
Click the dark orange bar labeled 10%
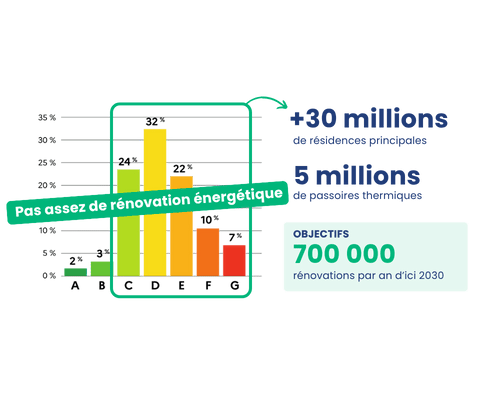pyautogui.click(x=208, y=252)
